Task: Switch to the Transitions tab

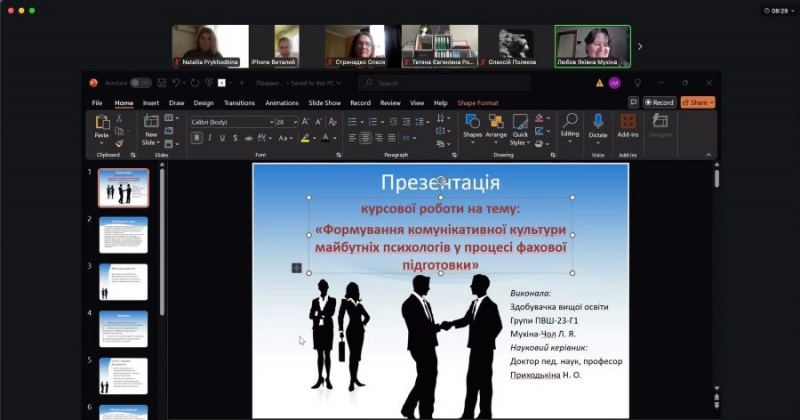Action: tap(239, 103)
